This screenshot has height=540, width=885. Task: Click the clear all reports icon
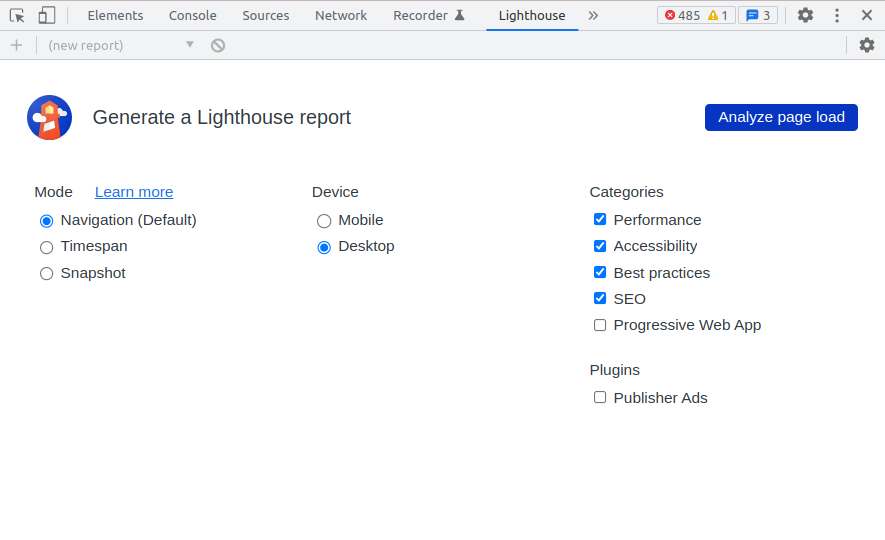tap(218, 45)
